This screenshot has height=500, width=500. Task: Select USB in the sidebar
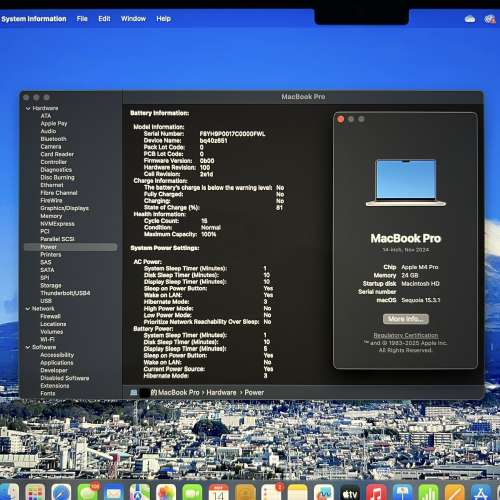tap(46, 301)
